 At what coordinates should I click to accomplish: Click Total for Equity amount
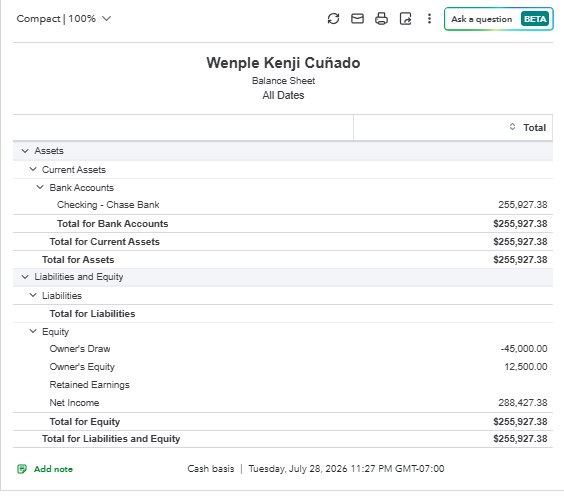tap(520, 421)
